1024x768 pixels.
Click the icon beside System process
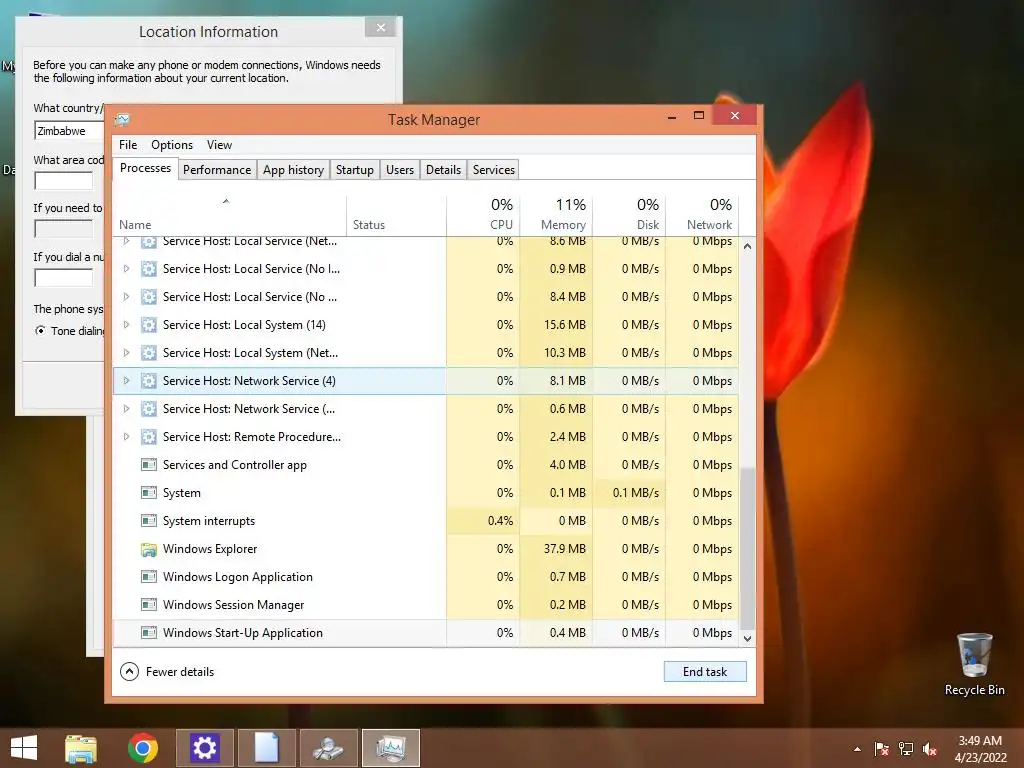149,493
